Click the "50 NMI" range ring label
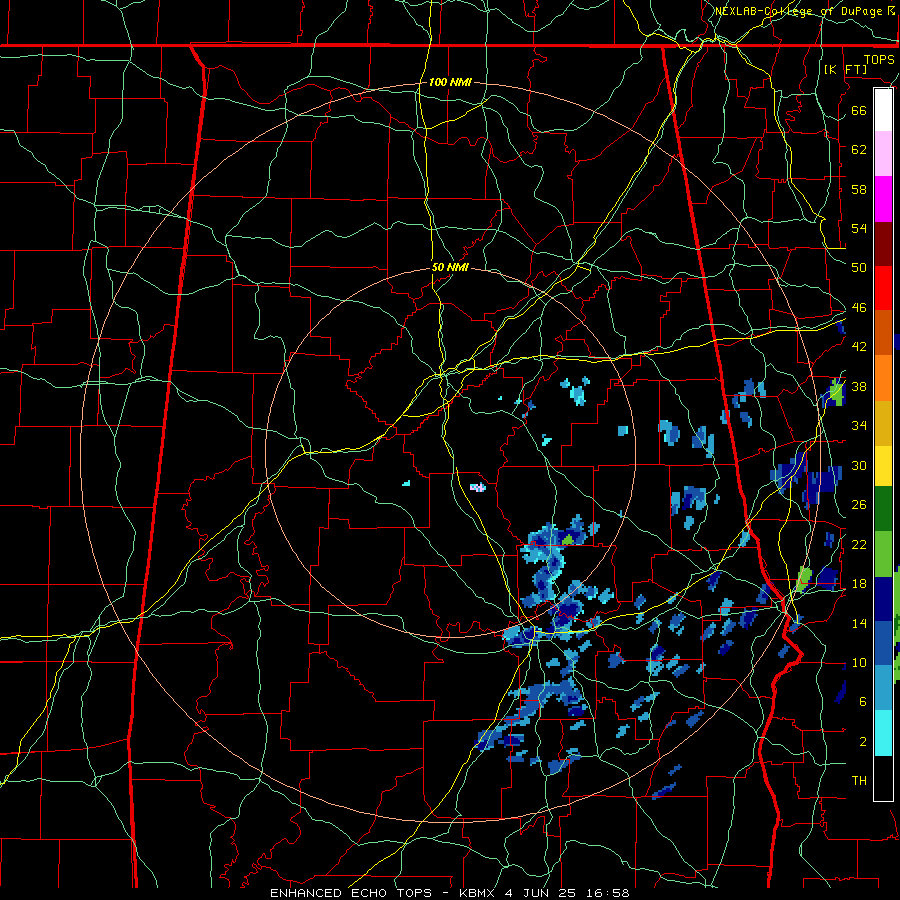Screen dimensions: 900x900 pyautogui.click(x=450, y=267)
